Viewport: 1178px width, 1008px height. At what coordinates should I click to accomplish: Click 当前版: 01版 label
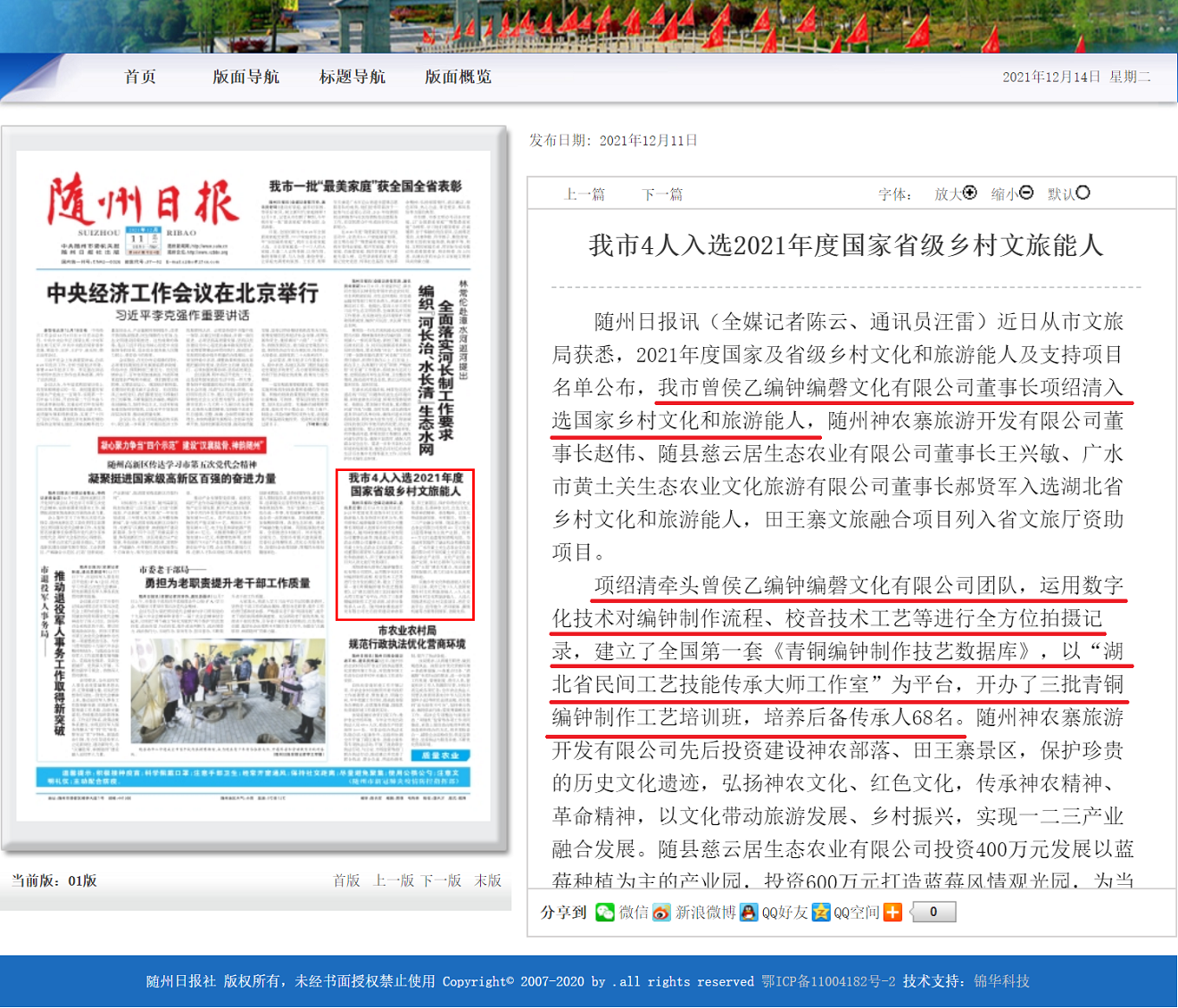click(x=54, y=880)
